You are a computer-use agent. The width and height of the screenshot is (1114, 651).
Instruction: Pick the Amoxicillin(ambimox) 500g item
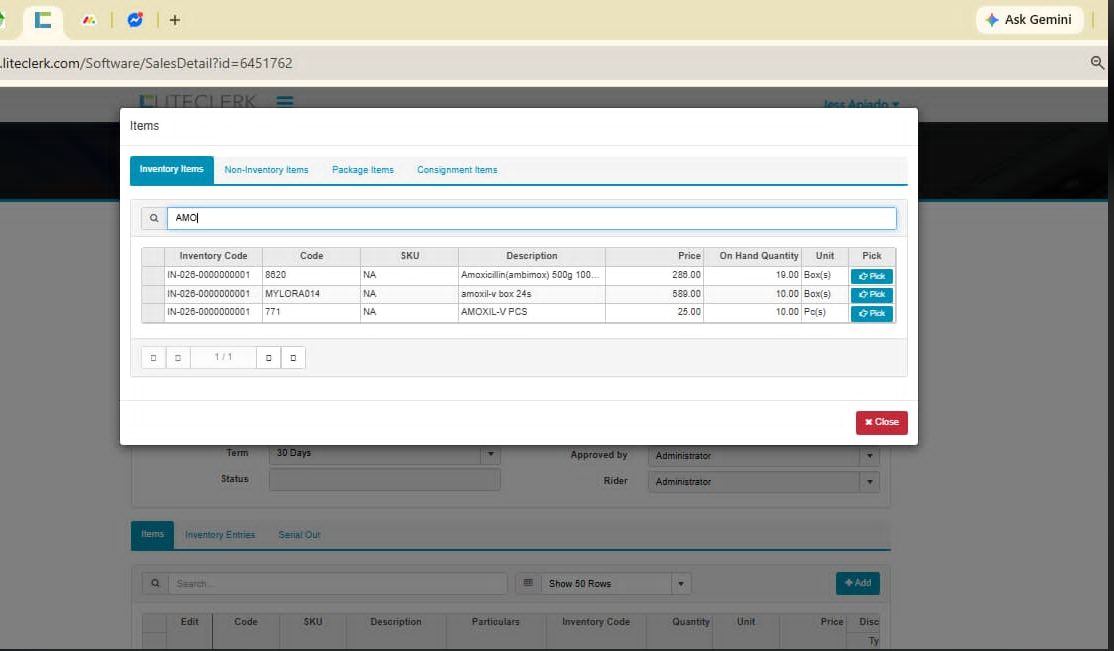tap(872, 276)
